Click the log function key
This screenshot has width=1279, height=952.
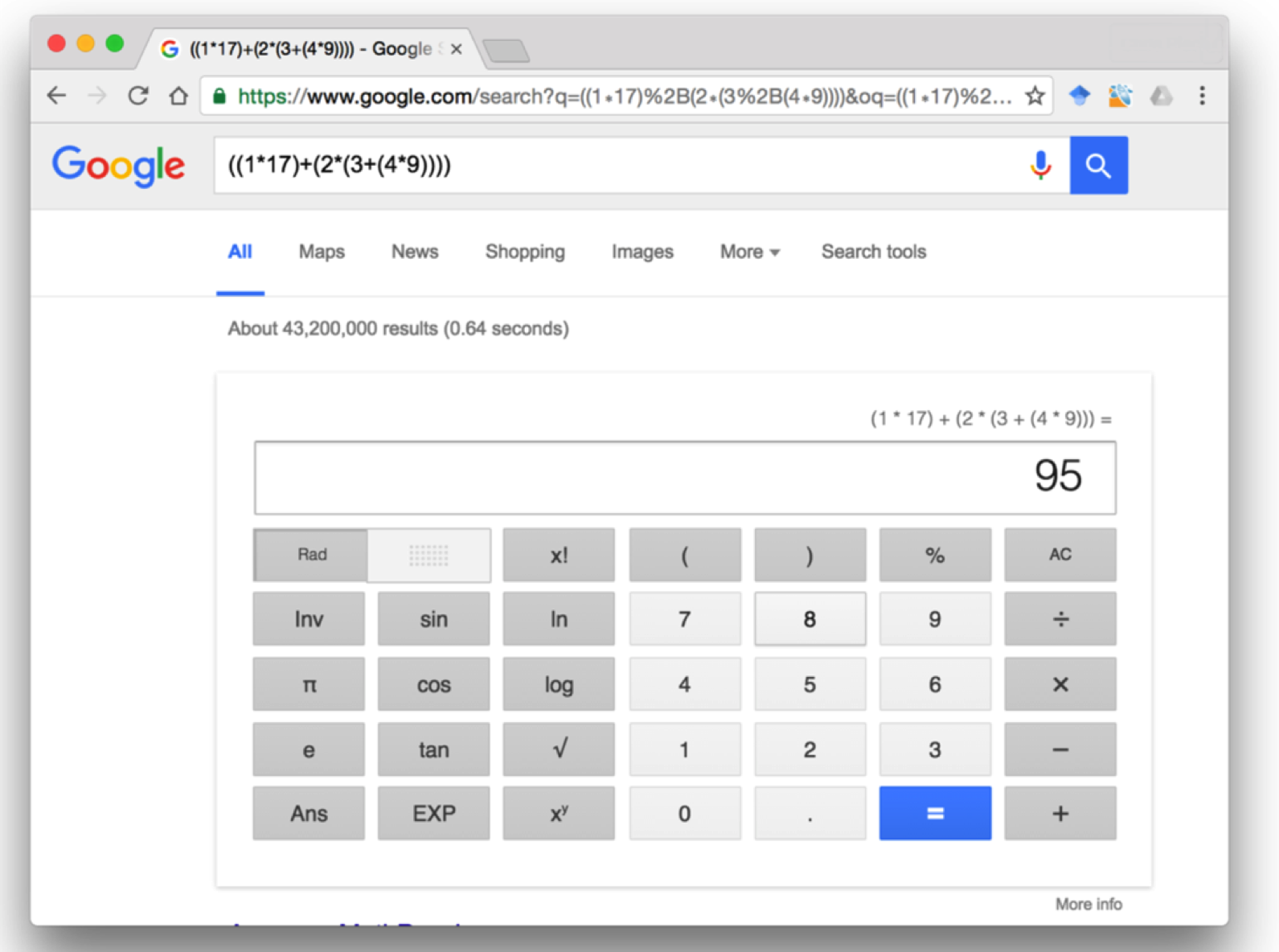(559, 684)
